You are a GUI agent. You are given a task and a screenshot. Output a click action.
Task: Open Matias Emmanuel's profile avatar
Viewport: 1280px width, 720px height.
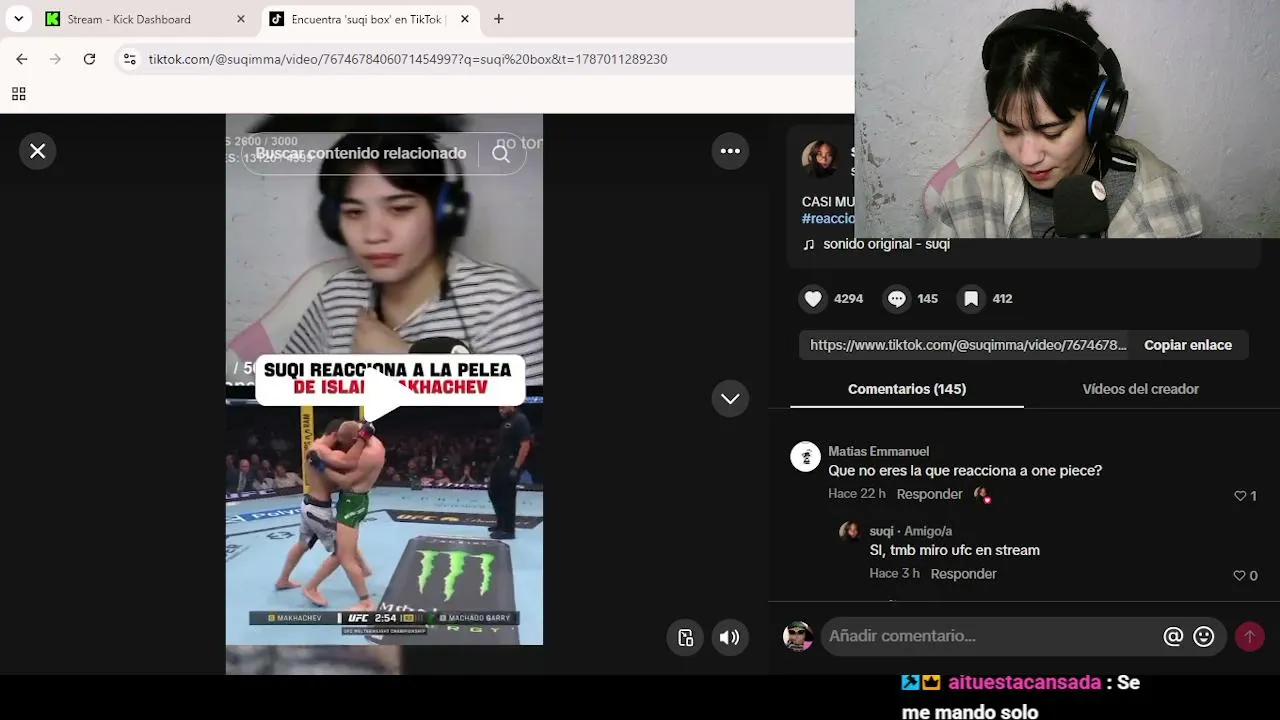click(805, 457)
